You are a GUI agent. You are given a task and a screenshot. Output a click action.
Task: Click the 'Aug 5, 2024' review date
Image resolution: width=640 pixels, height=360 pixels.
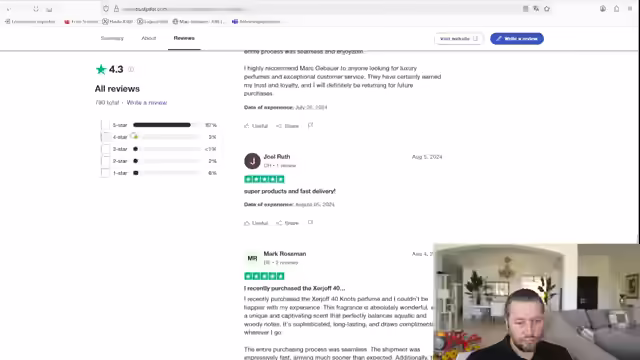(x=427, y=157)
